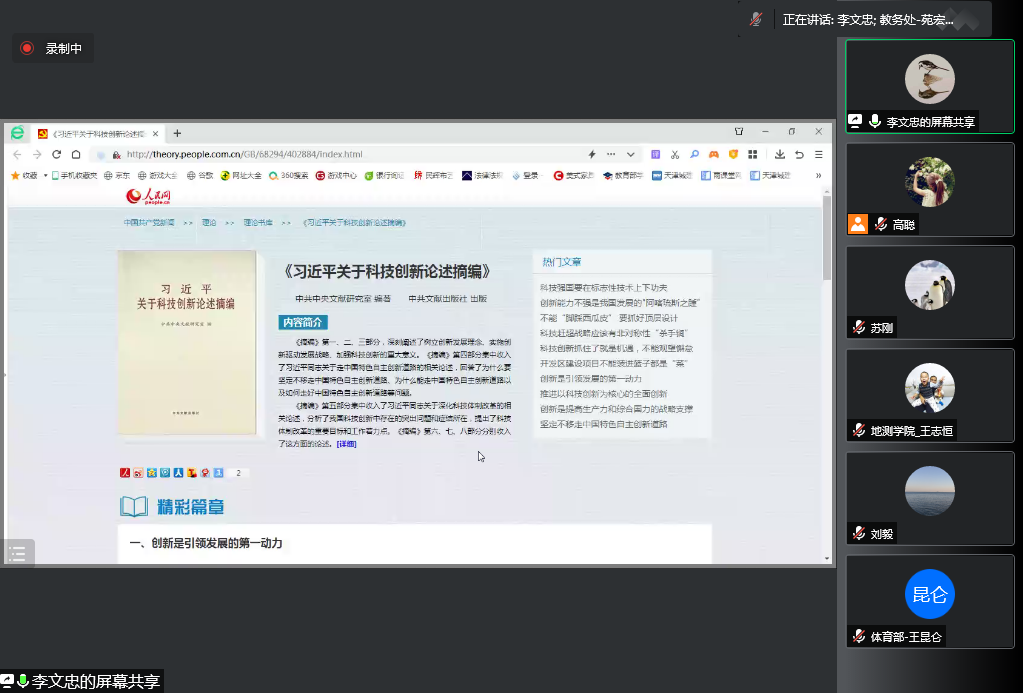Expand the favorites dropdown arrow beside 收藏
This screenshot has width=1023, height=693.
(45, 175)
